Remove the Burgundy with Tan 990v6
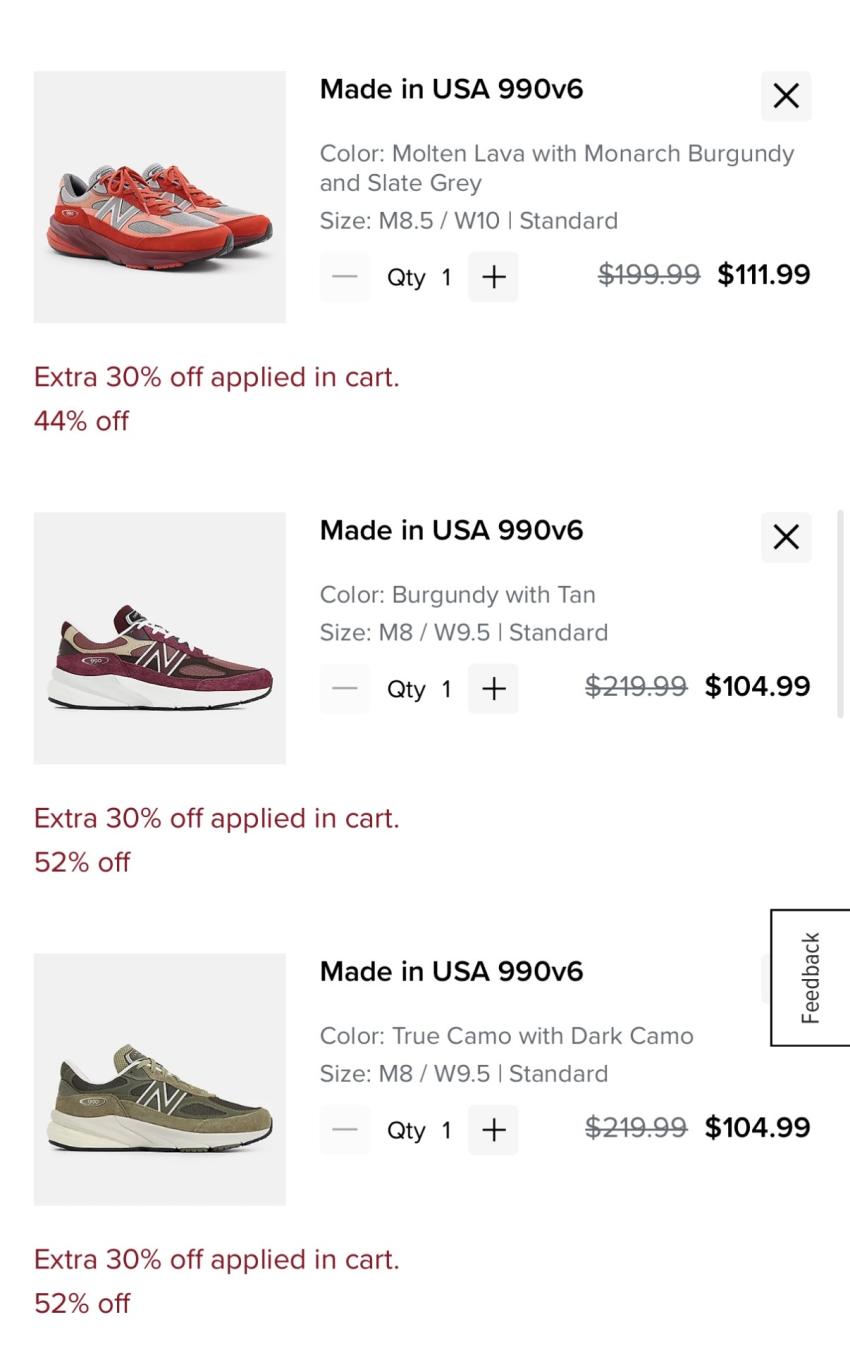 click(x=786, y=537)
